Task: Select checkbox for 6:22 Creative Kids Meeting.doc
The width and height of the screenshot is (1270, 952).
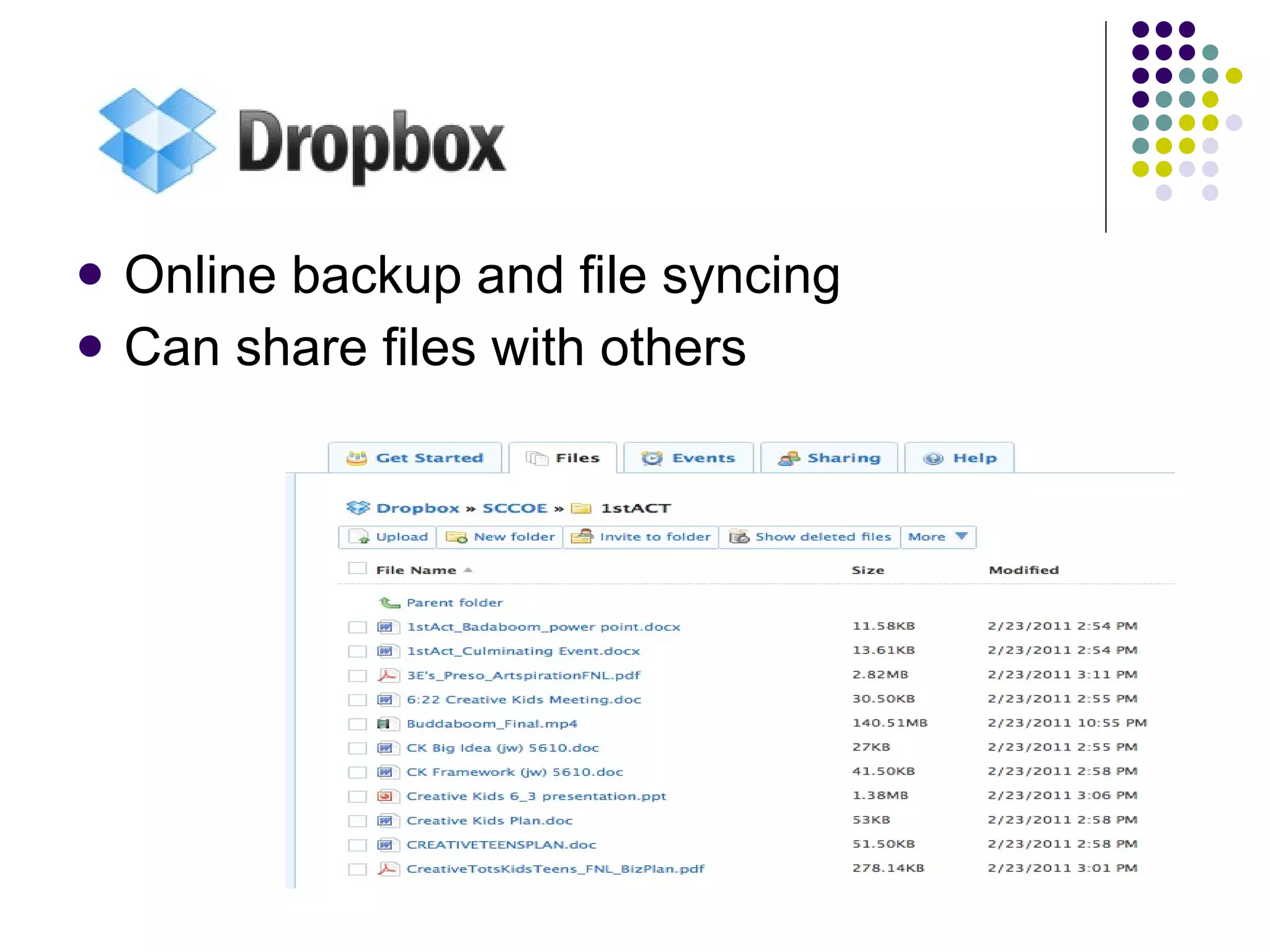Action: [x=357, y=700]
